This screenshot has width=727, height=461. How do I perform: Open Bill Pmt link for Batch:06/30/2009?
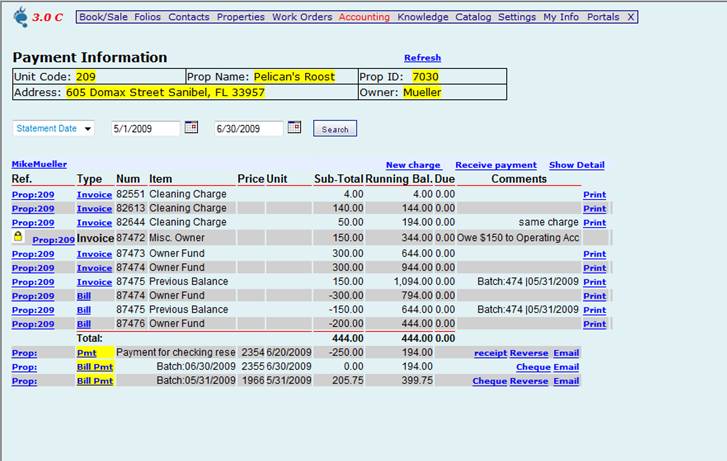point(95,367)
